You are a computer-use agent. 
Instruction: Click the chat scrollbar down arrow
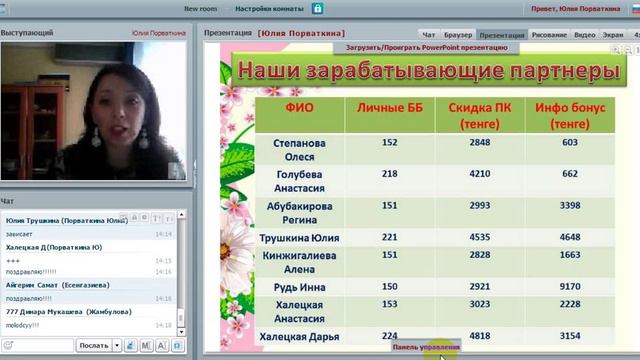coord(181,332)
